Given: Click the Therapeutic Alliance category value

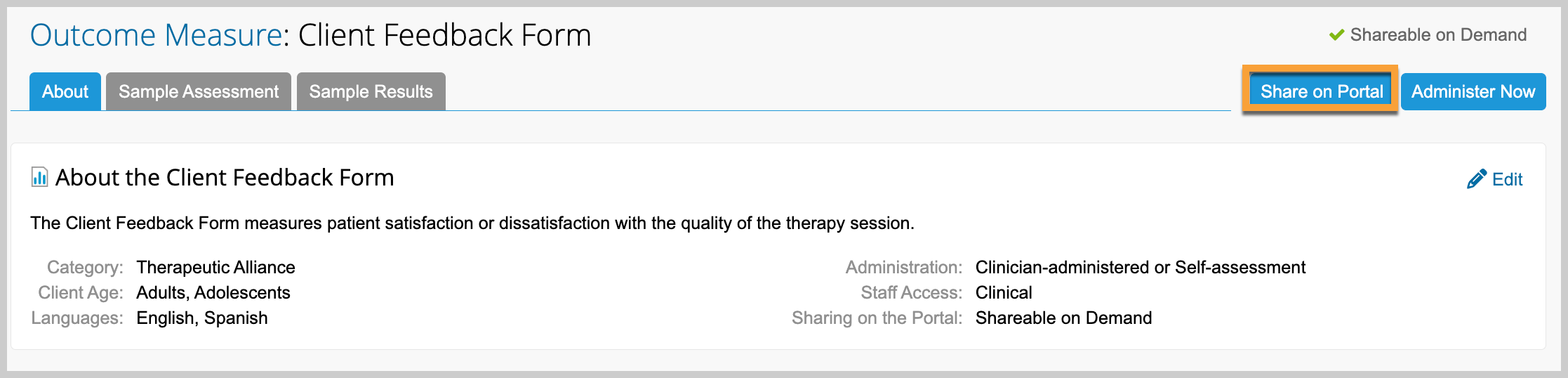Looking at the screenshot, I should (215, 268).
